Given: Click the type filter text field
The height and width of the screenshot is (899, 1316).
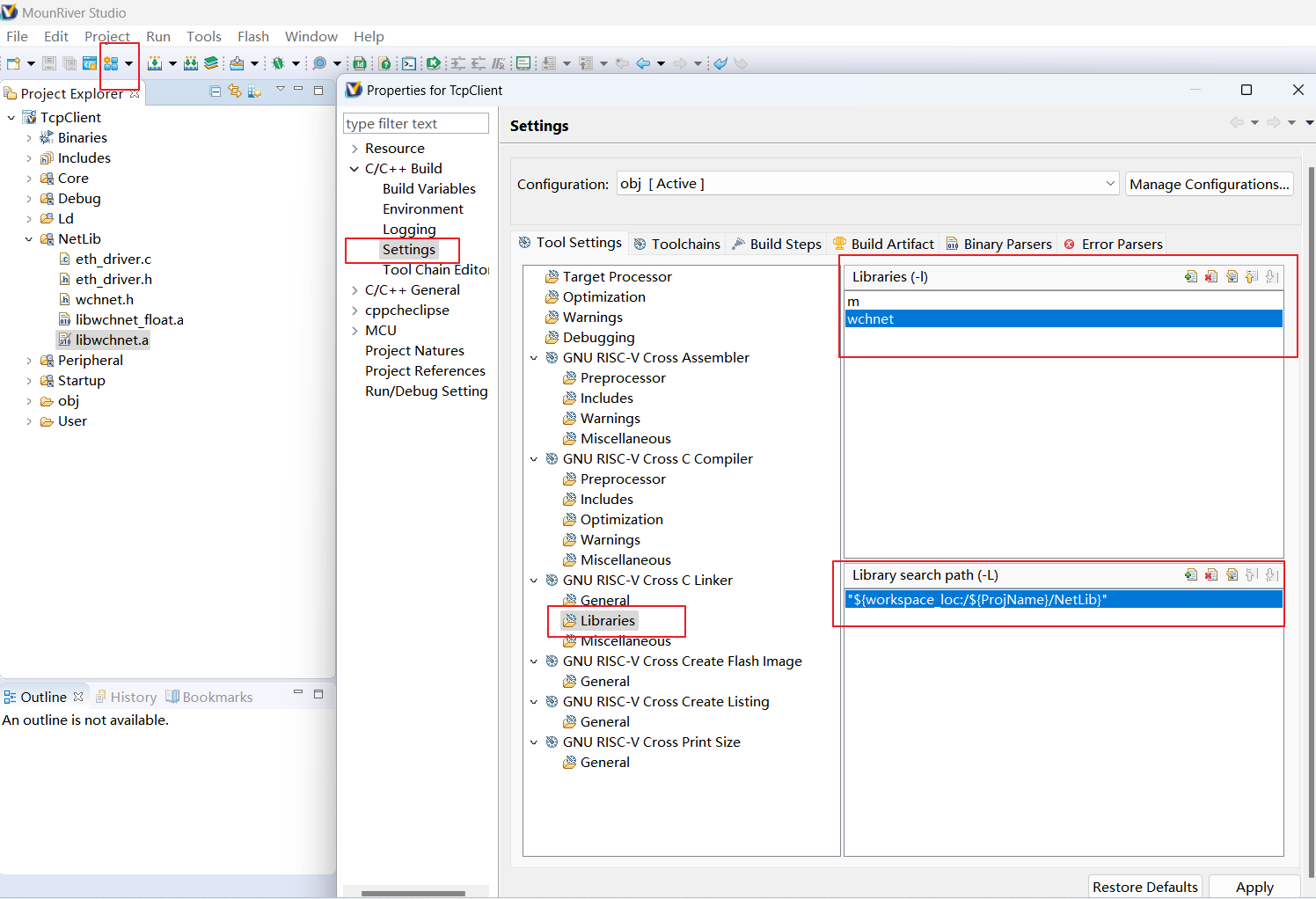Looking at the screenshot, I should coord(416,123).
